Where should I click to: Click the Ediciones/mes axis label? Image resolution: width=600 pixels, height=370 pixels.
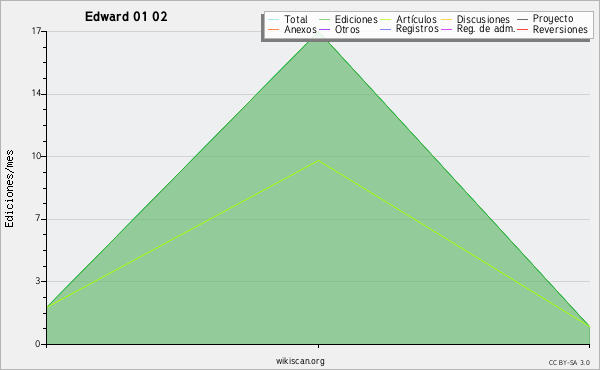point(9,189)
